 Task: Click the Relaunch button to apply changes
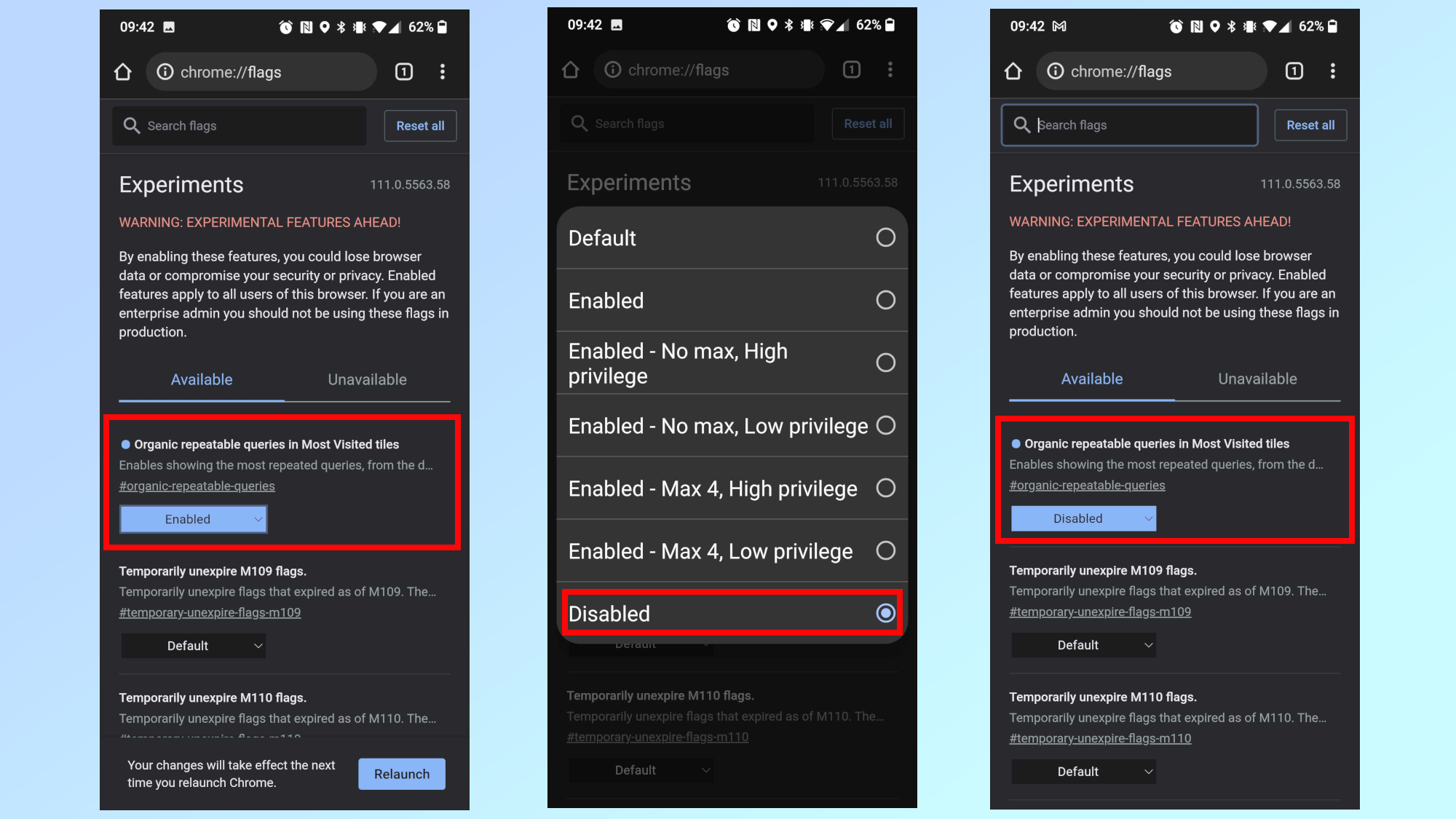point(401,773)
